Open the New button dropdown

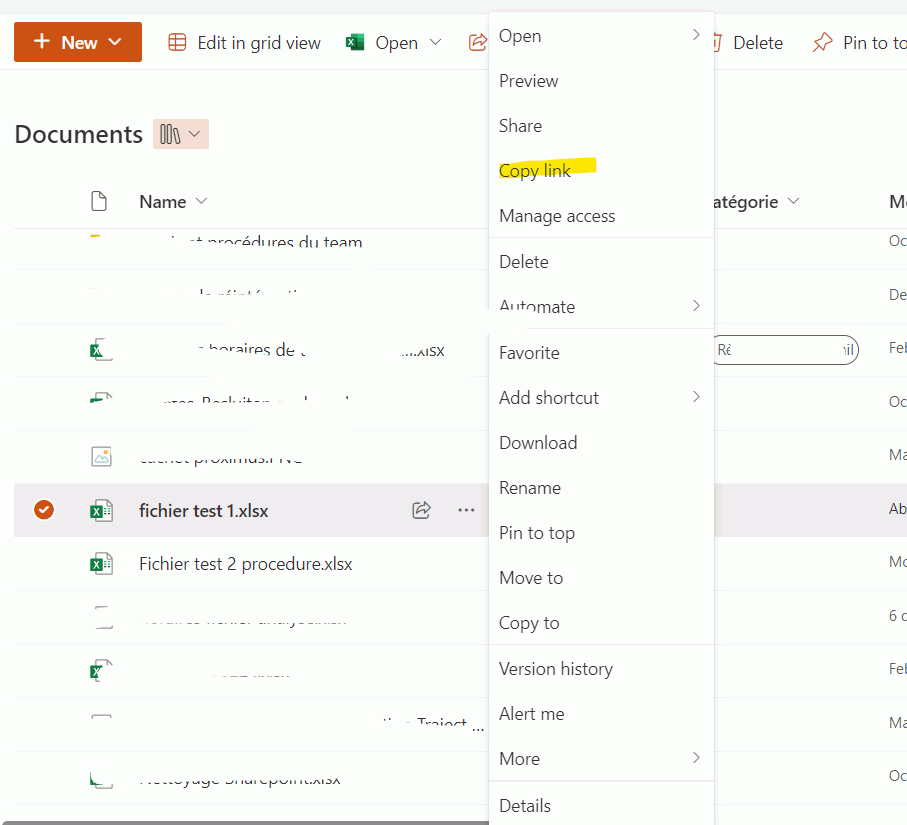click(78, 42)
